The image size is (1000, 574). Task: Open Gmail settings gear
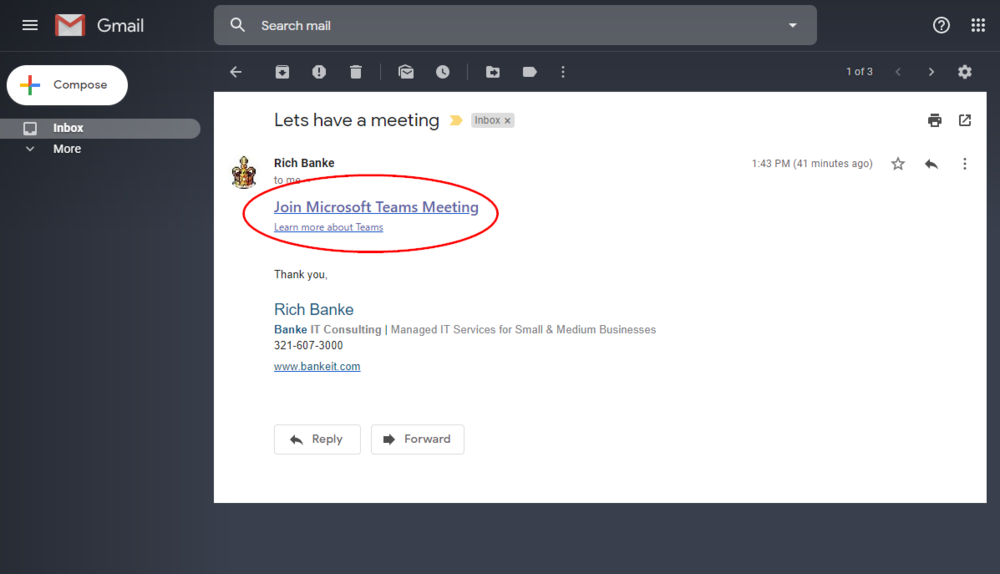(965, 72)
